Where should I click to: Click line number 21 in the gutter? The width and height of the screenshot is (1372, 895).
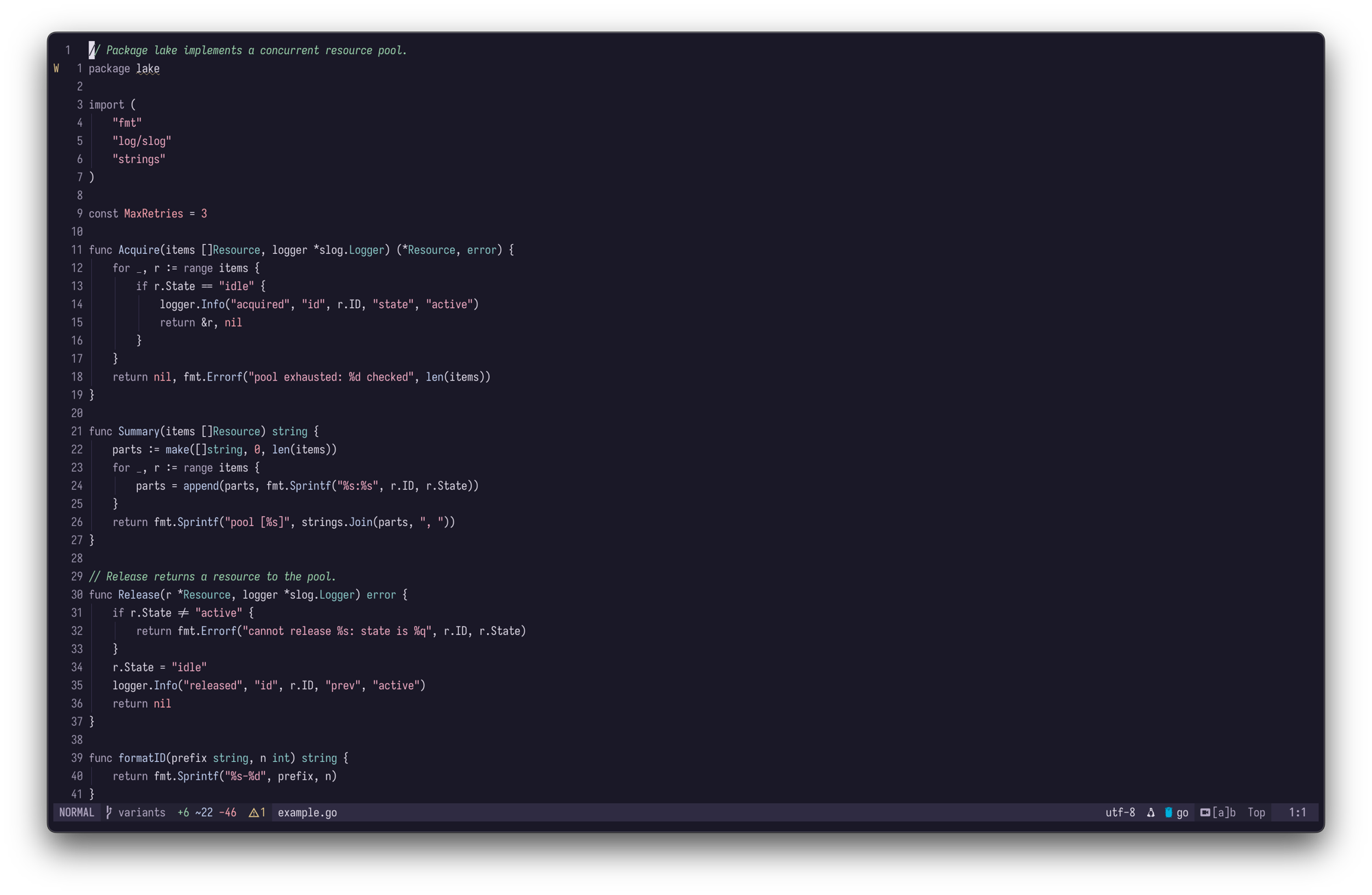pos(76,431)
